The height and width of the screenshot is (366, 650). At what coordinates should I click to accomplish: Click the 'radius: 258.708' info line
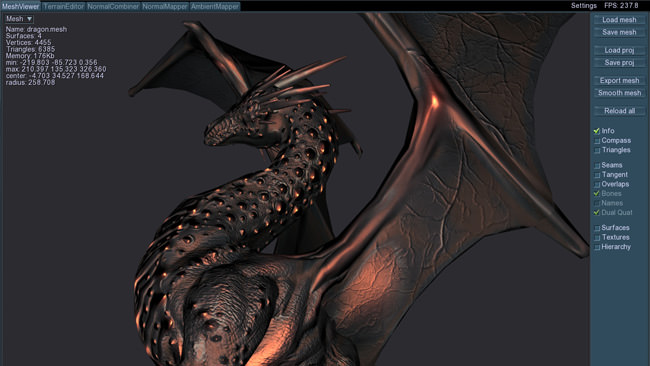pyautogui.click(x=30, y=82)
